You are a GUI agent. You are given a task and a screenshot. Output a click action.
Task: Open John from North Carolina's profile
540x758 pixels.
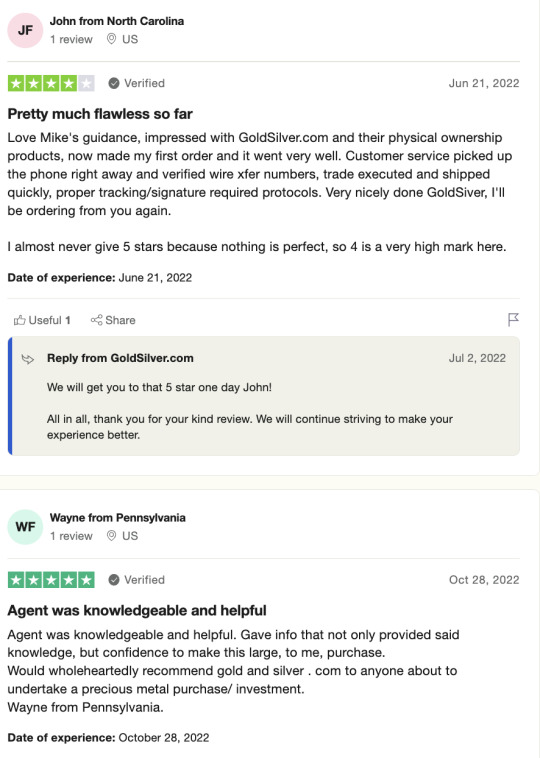[x=117, y=21]
